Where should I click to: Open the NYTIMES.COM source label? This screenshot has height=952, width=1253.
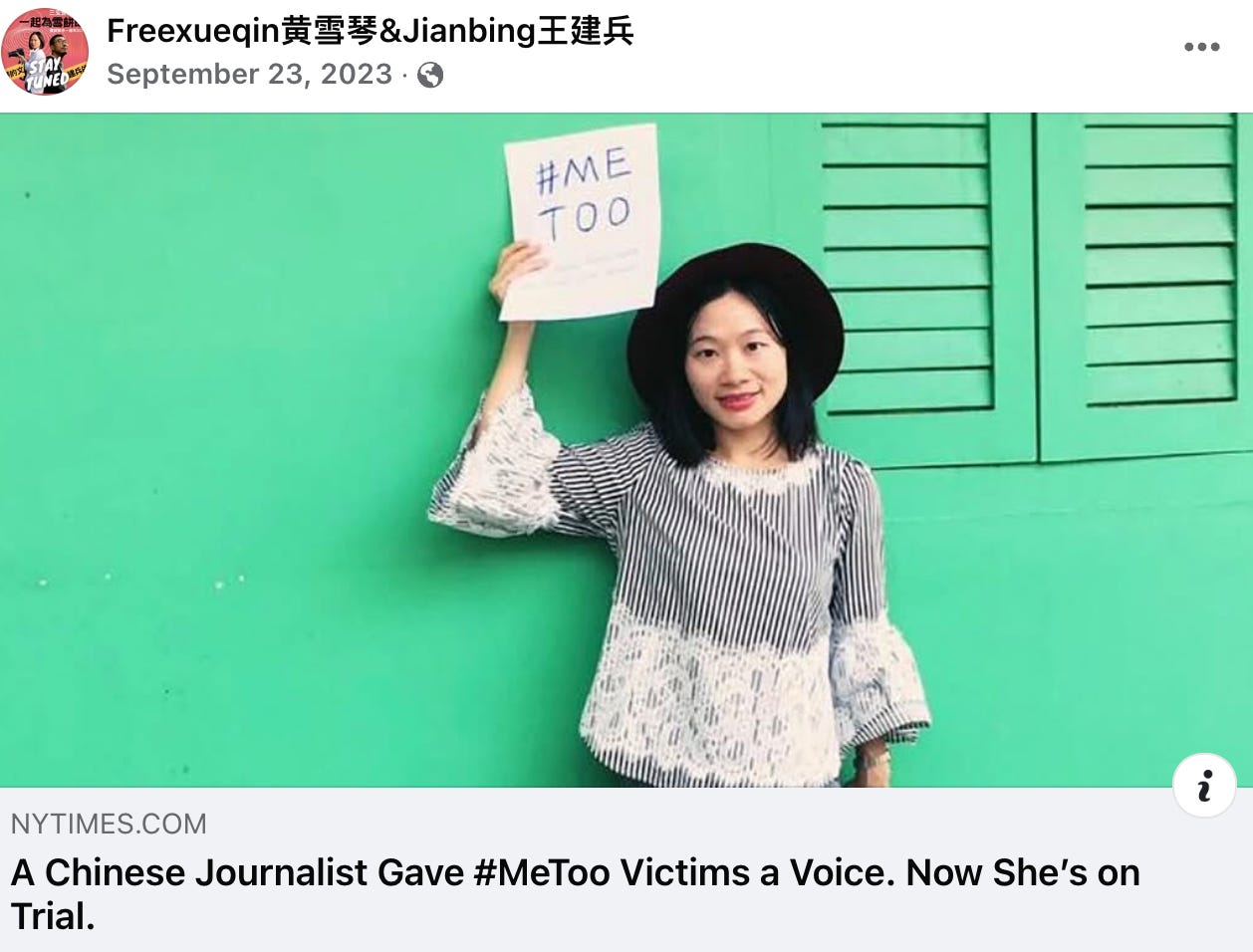(109, 824)
